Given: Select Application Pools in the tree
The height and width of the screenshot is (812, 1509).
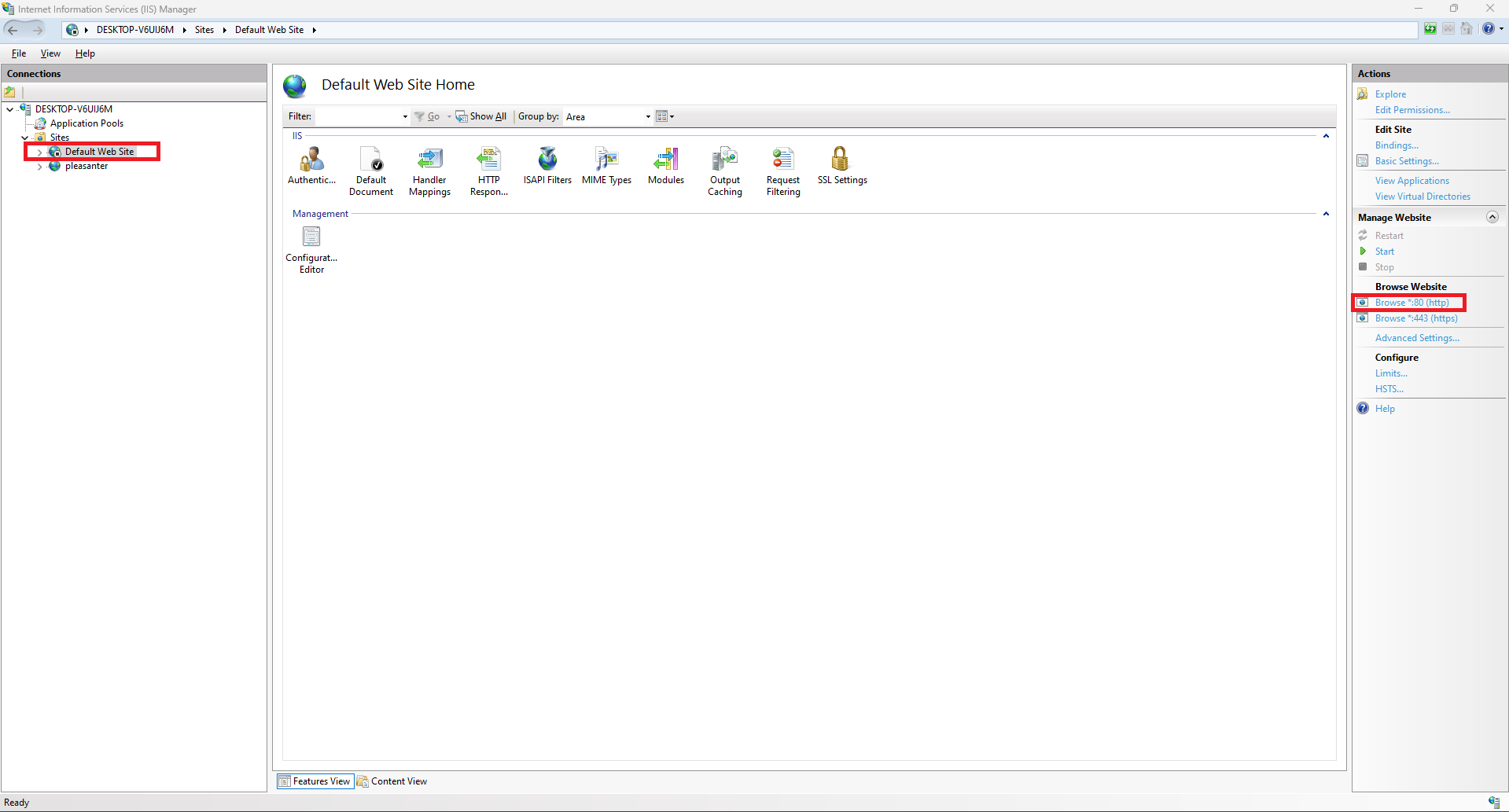Looking at the screenshot, I should pyautogui.click(x=86, y=123).
